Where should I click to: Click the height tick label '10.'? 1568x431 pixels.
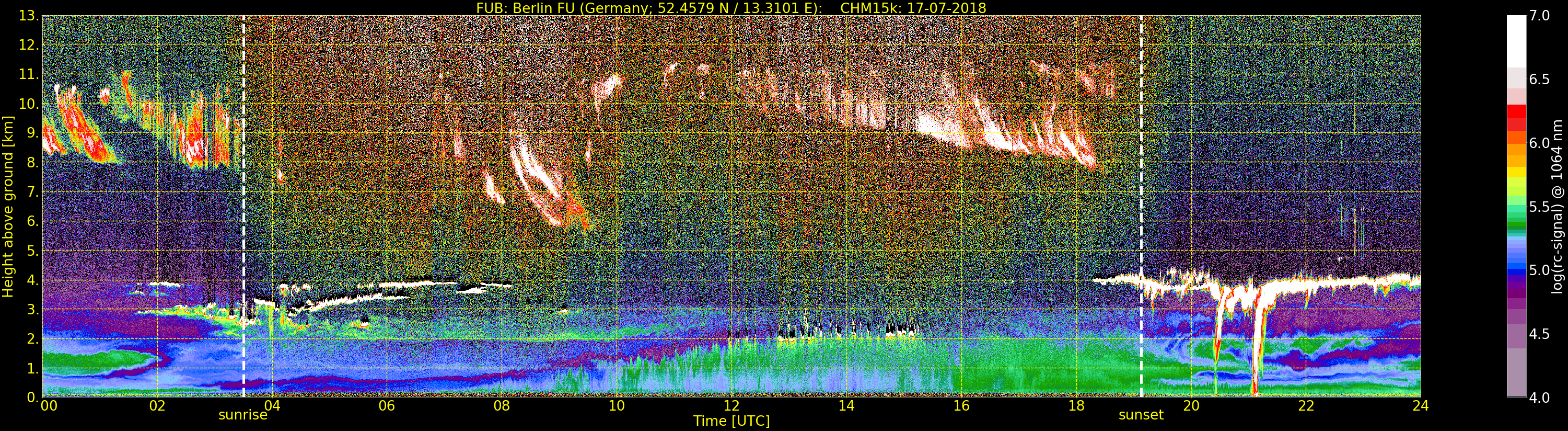pos(29,104)
